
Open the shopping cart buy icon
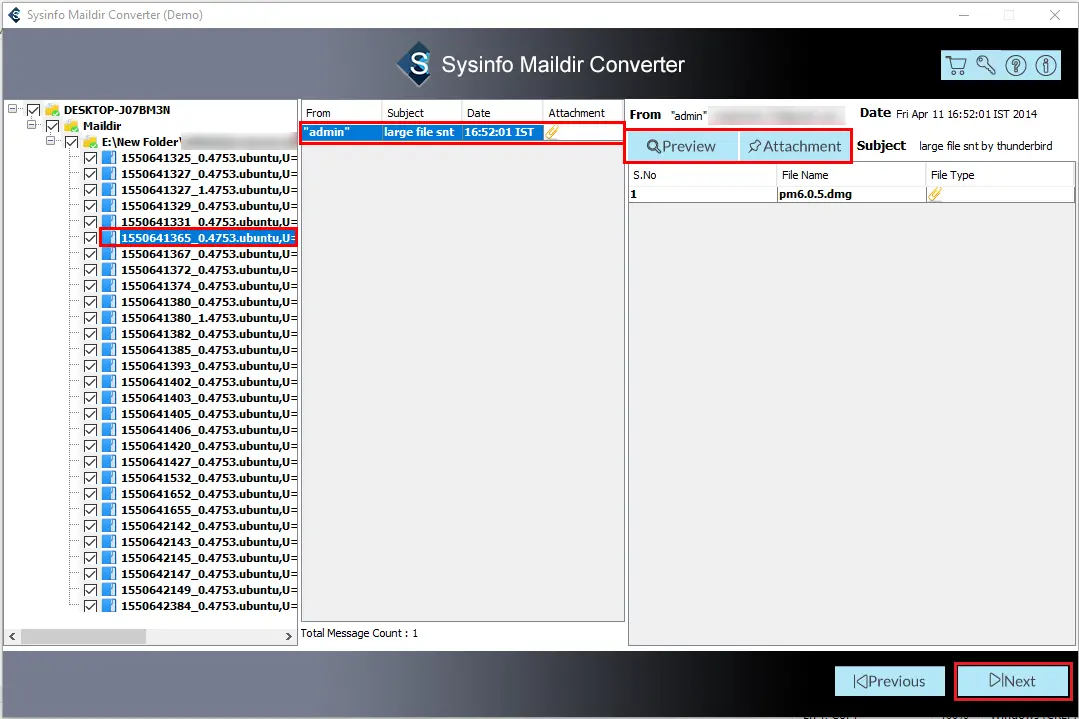click(x=956, y=65)
